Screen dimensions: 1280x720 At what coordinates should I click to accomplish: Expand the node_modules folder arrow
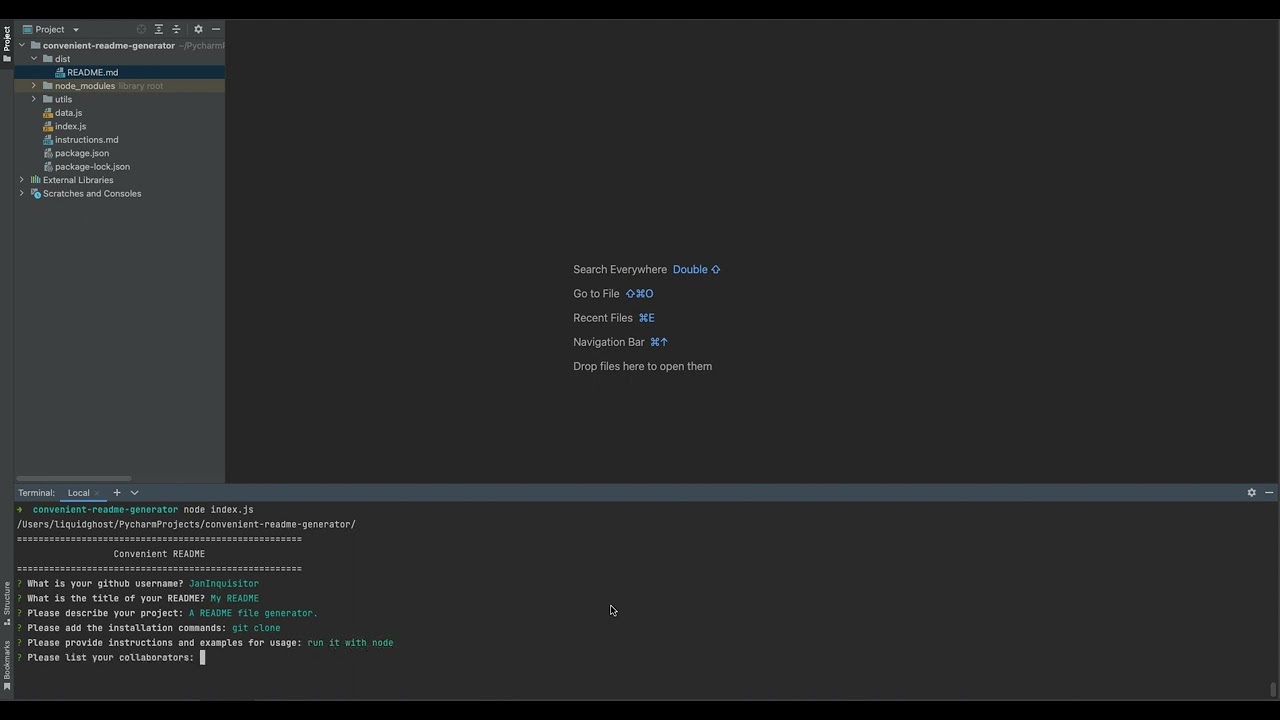34,86
